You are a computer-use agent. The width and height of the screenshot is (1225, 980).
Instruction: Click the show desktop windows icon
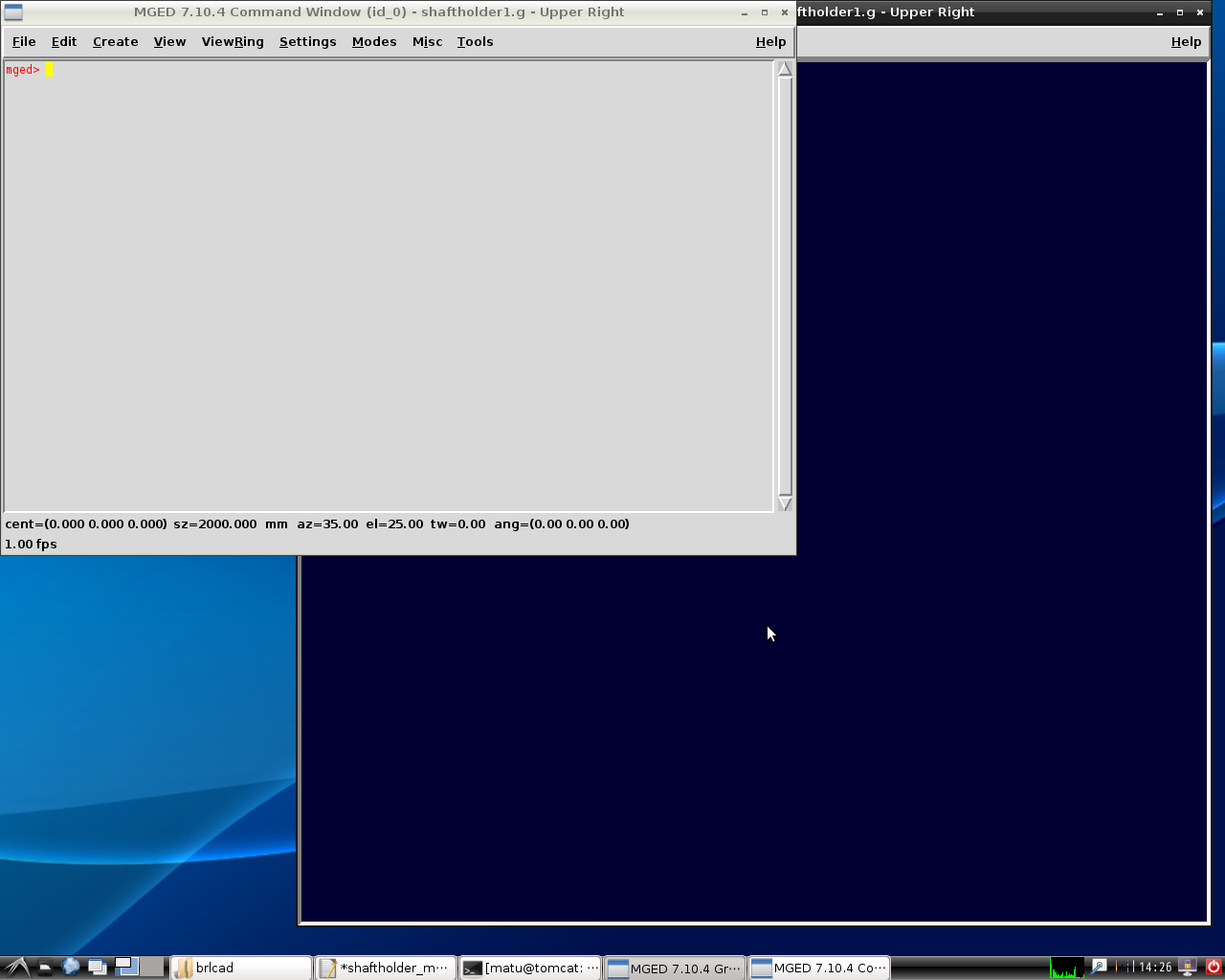pos(97,968)
